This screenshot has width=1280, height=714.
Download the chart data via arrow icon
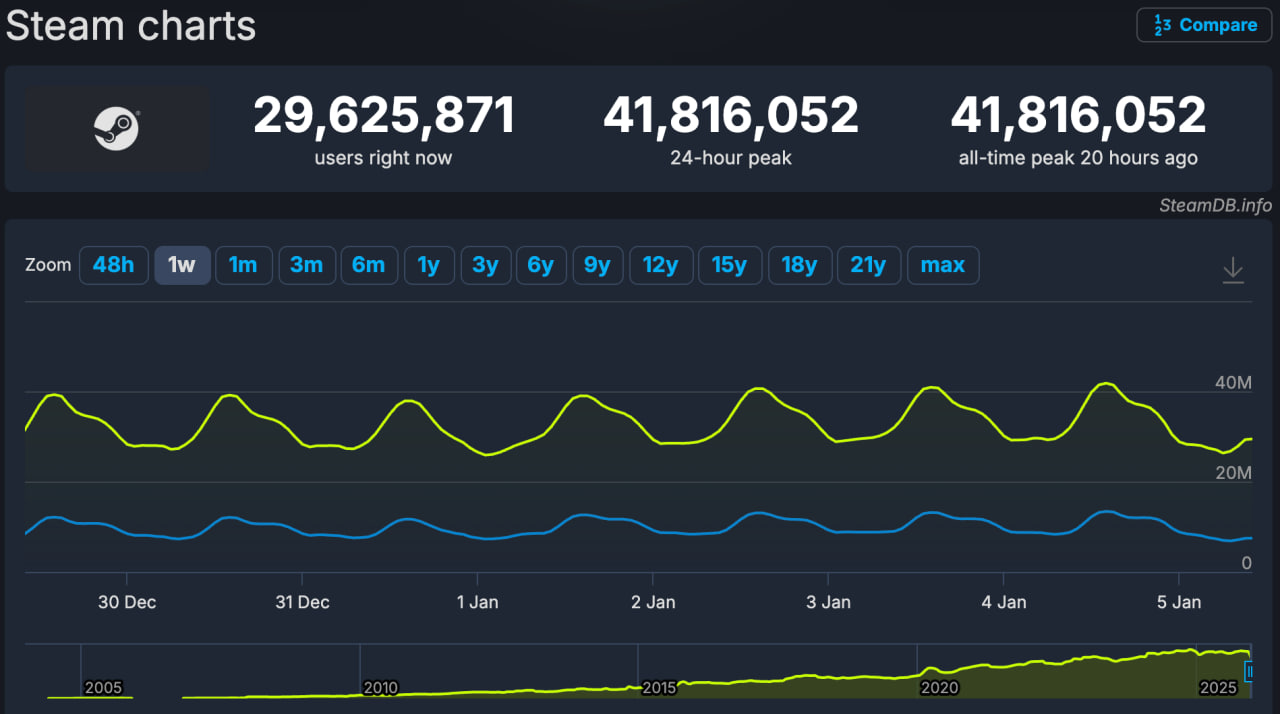1233,270
